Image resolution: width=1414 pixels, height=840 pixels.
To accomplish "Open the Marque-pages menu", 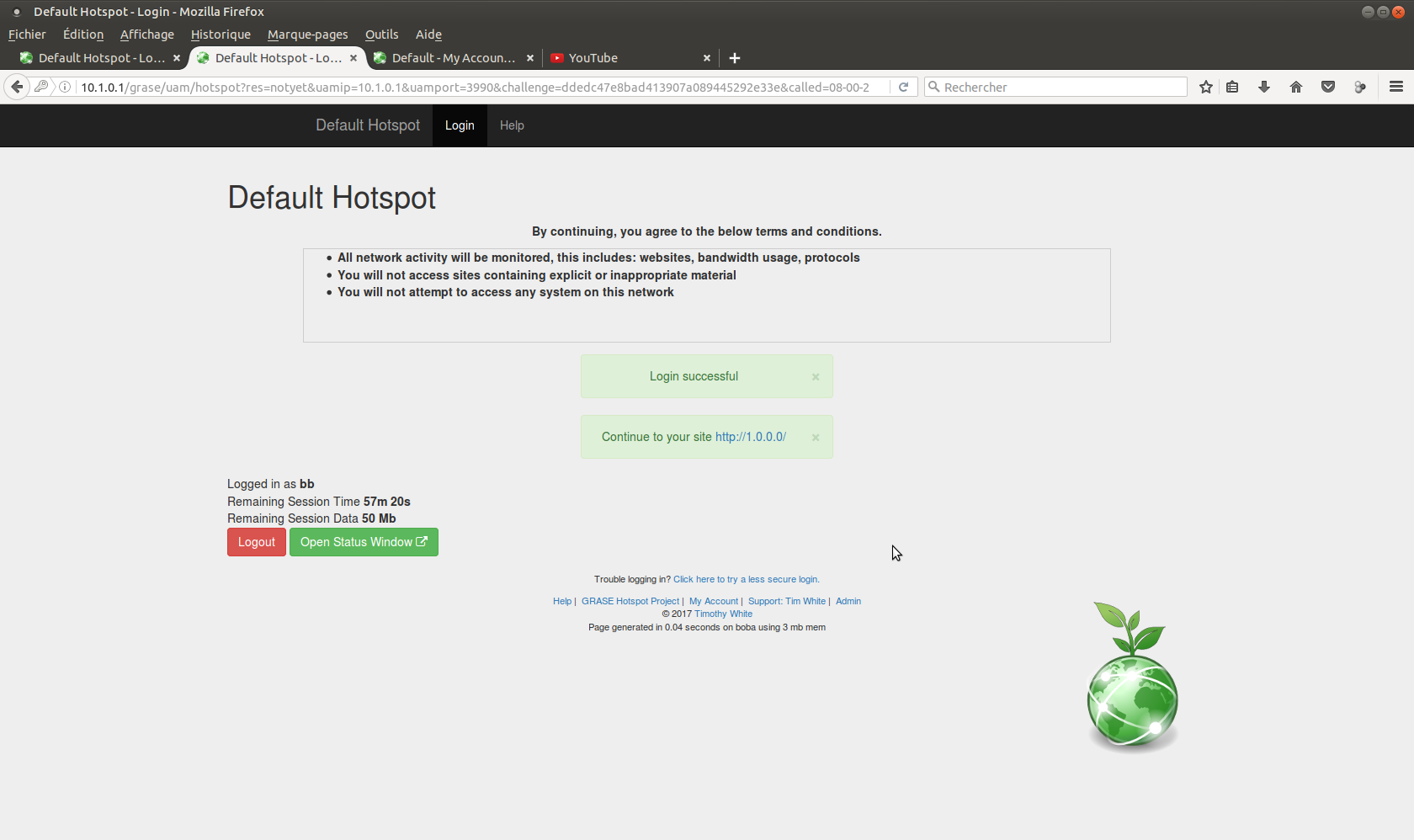I will [x=307, y=35].
